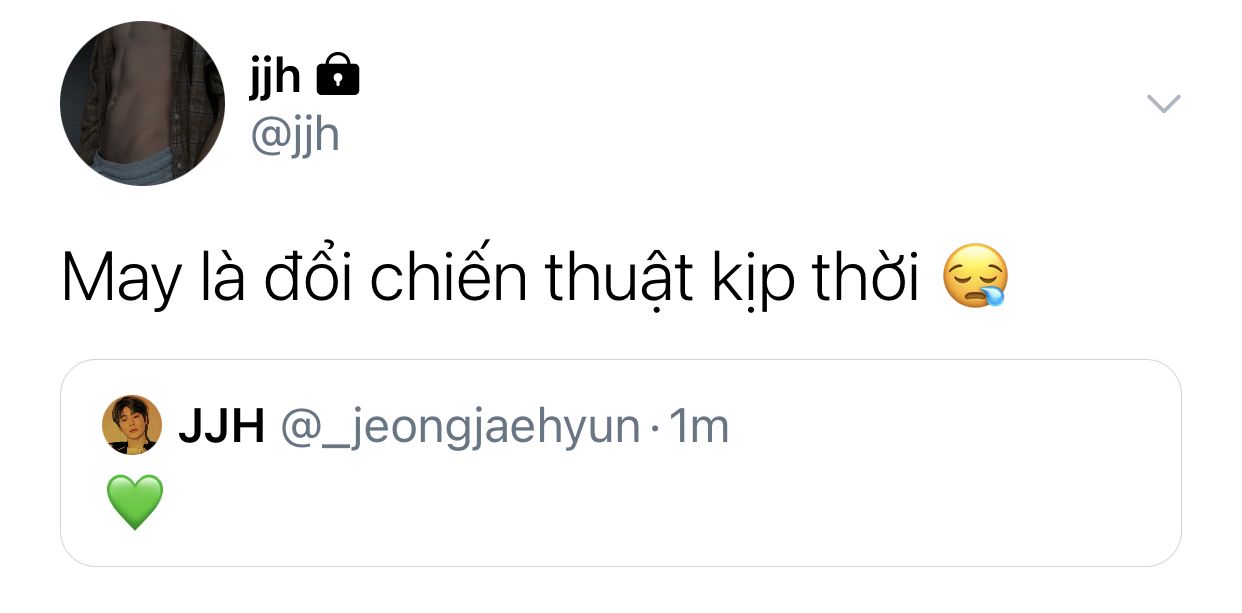The image size is (1242, 613).
Task: Click the padlock icon beside jjh
Action: pos(337,76)
